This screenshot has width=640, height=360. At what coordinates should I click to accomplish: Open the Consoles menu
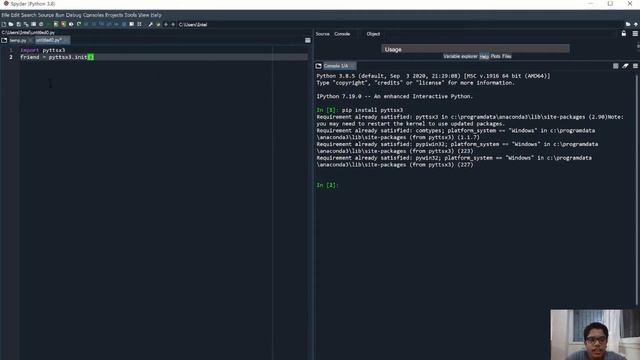pos(93,15)
